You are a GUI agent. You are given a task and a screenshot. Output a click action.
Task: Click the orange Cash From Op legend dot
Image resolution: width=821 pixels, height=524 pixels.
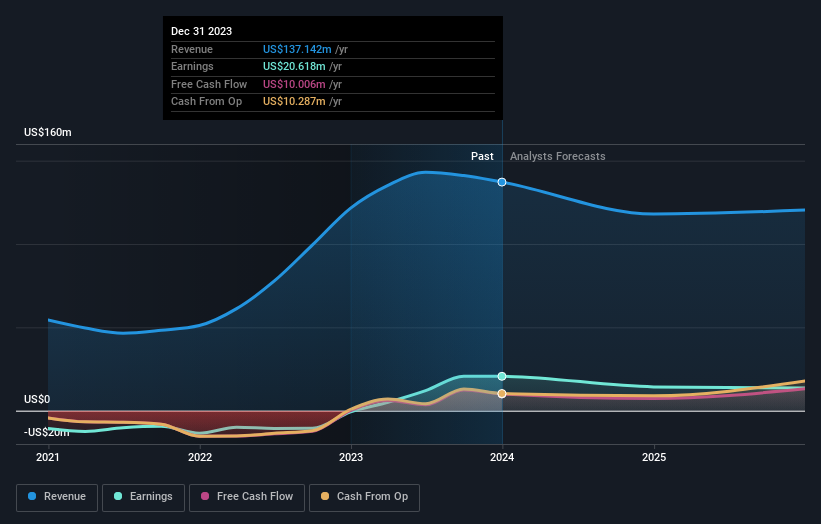325,496
